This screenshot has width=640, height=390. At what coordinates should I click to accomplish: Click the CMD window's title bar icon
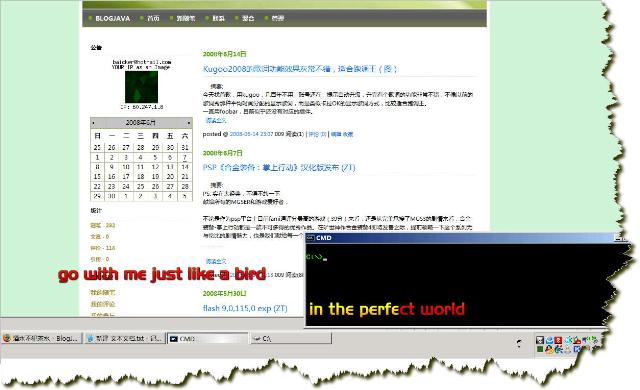(x=310, y=238)
